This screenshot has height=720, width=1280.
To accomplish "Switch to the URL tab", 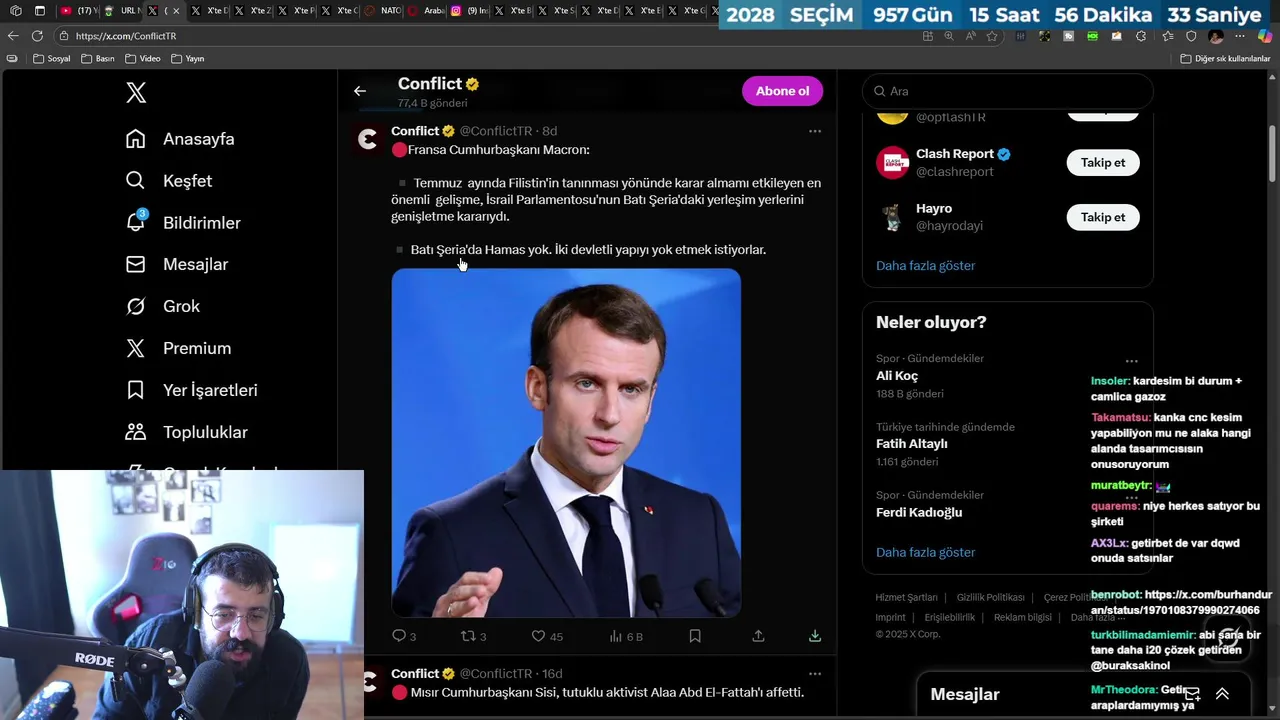I will pos(122,11).
